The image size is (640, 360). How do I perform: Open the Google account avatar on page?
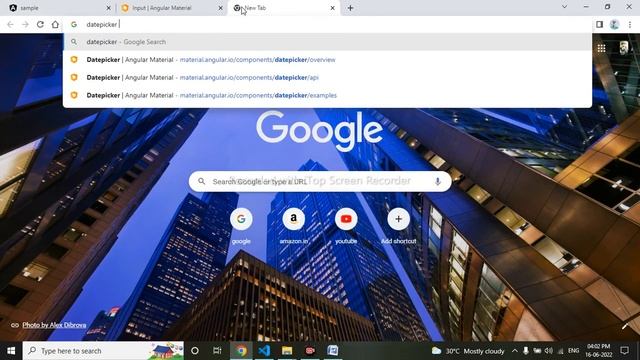pos(623,48)
